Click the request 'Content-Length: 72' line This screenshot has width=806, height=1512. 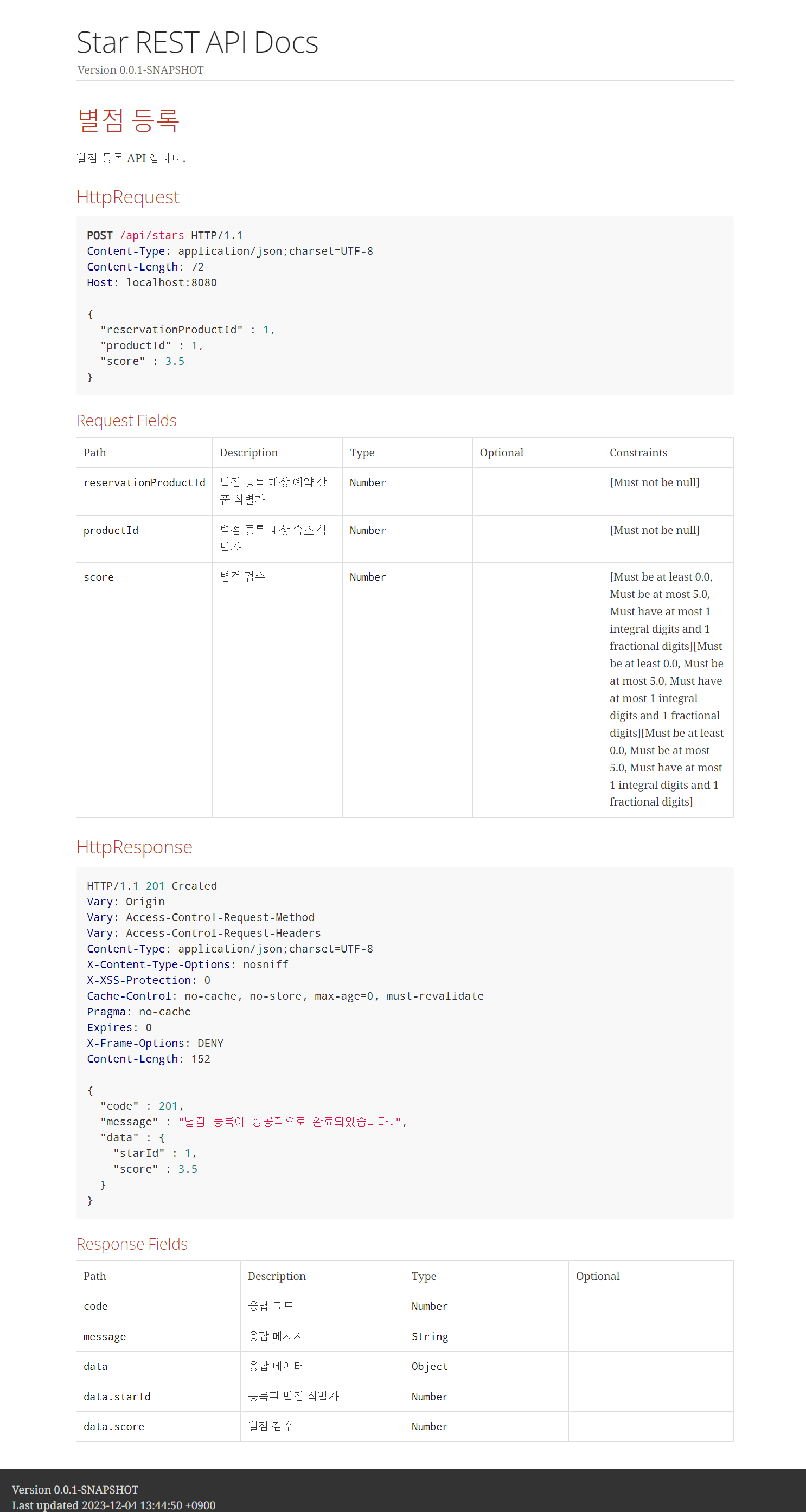145,267
